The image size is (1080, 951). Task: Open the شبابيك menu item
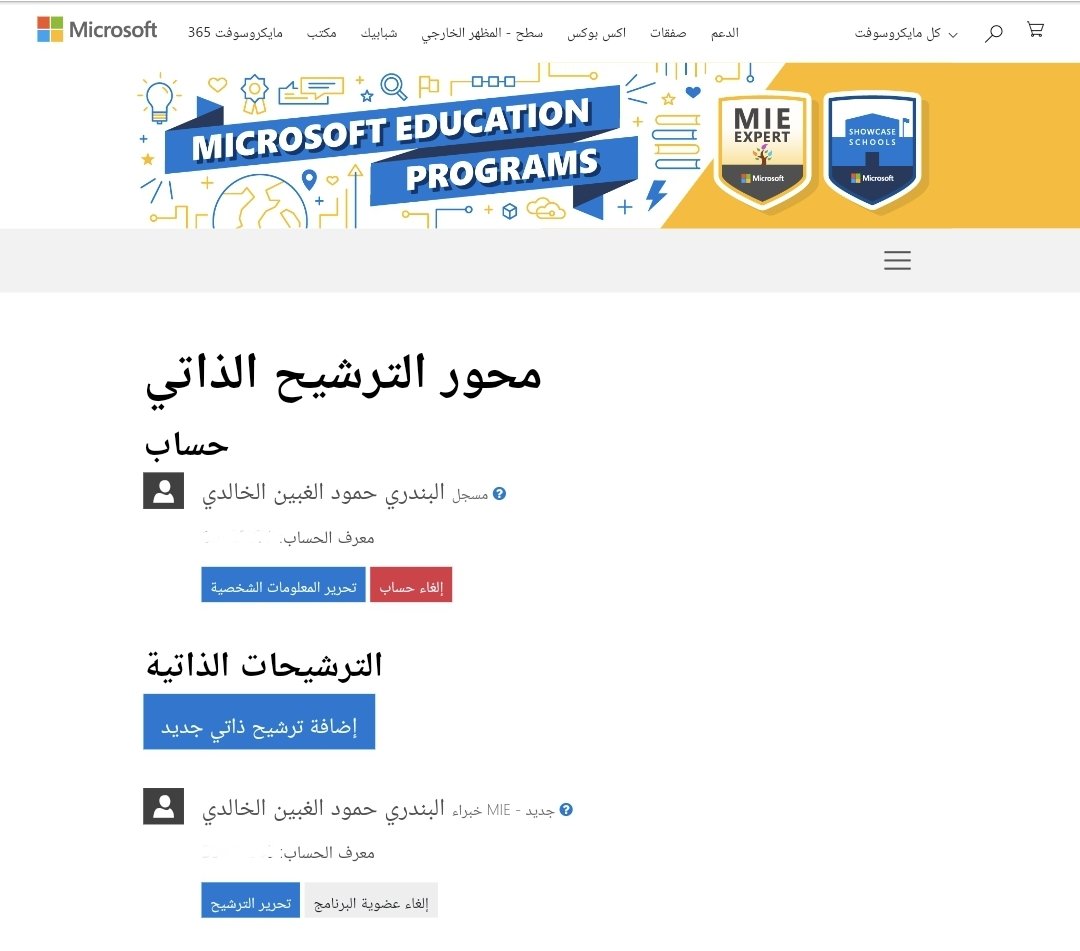(x=379, y=33)
